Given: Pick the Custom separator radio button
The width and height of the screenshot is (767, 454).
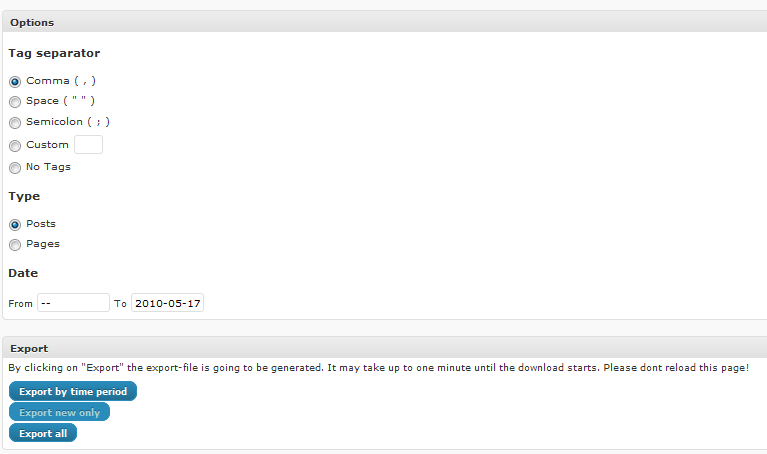Looking at the screenshot, I should tap(15, 145).
